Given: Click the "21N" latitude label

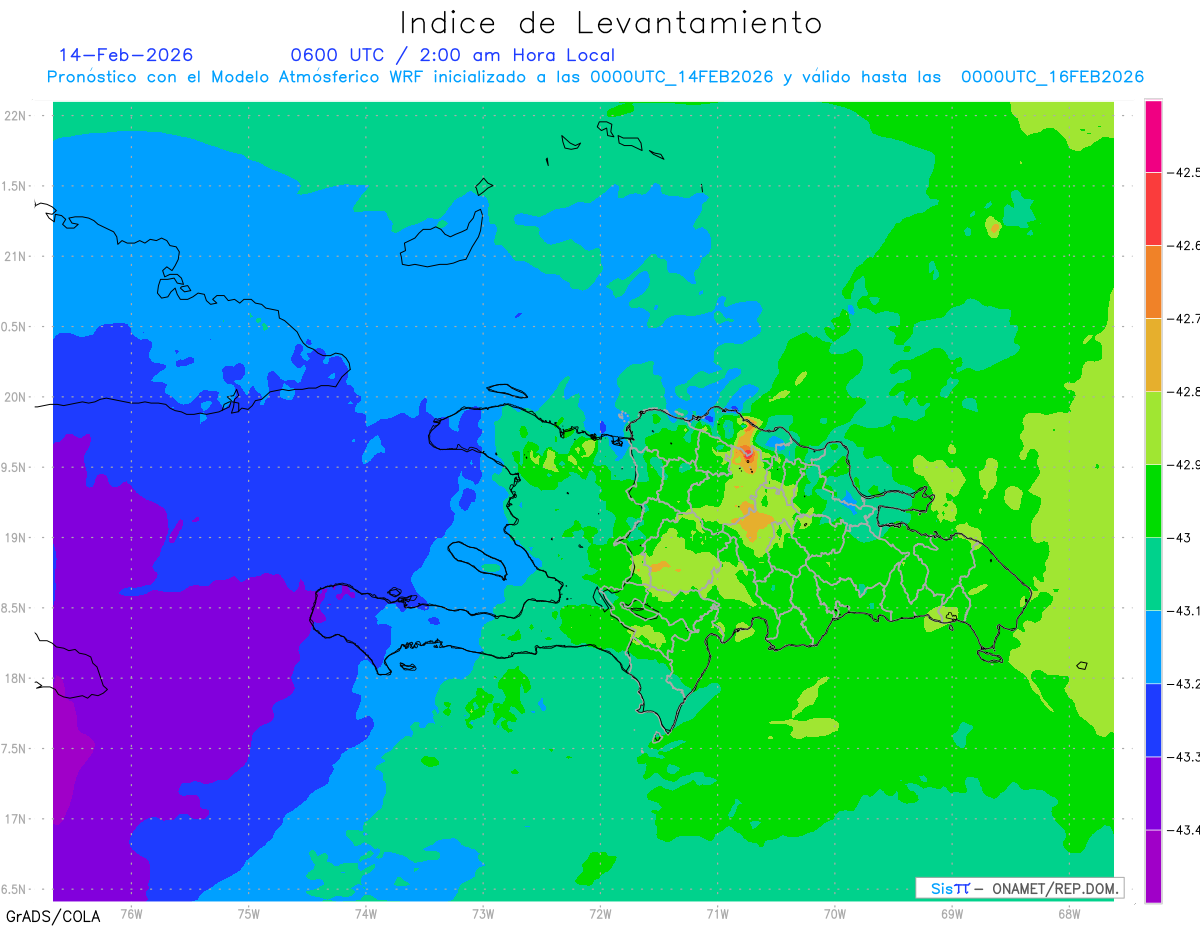Looking at the screenshot, I should [16, 256].
